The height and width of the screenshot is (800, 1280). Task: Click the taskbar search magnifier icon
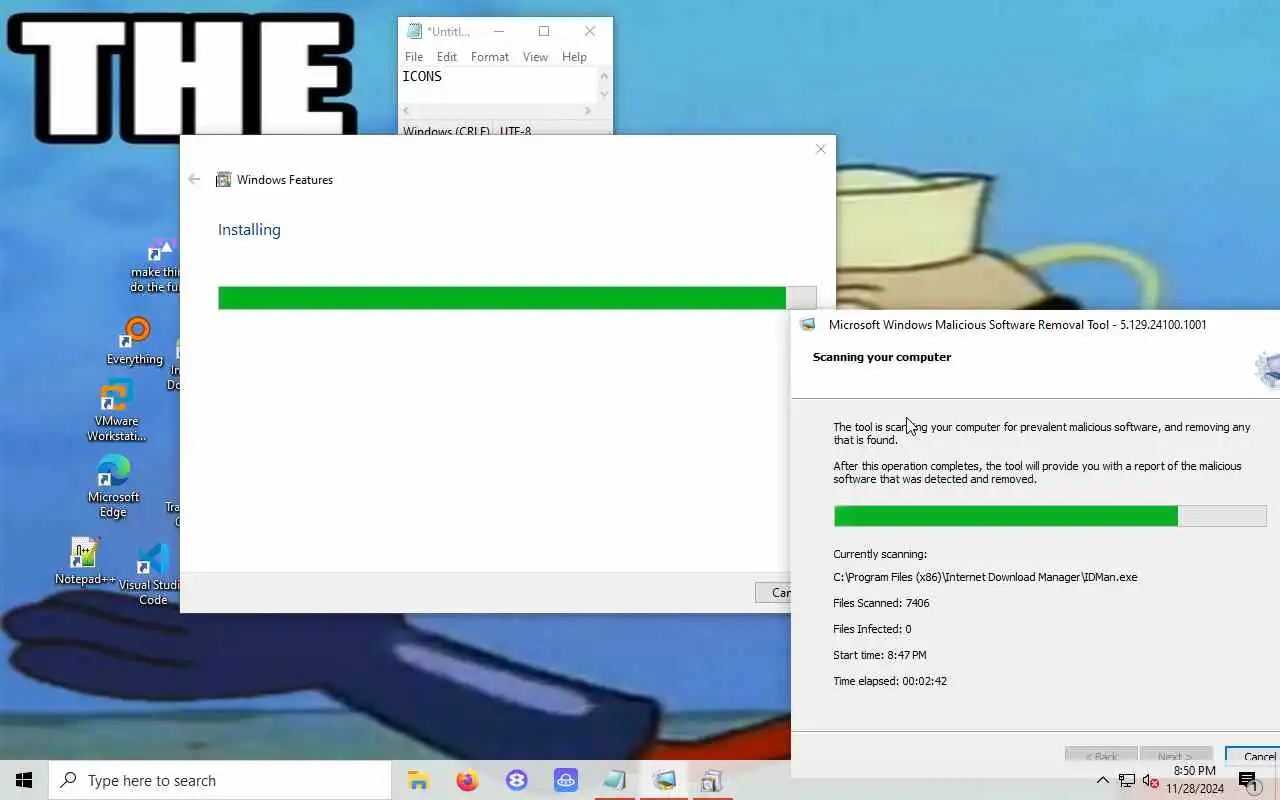[68, 780]
